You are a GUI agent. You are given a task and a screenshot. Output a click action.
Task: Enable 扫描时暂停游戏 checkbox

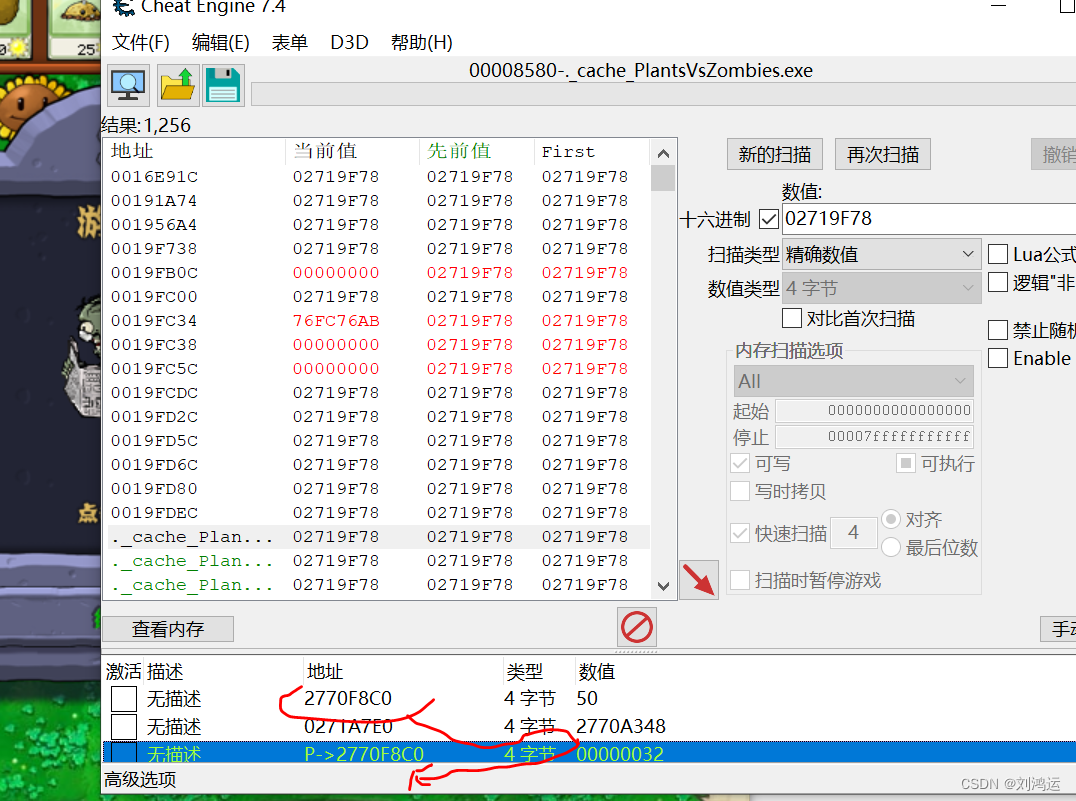pyautogui.click(x=740, y=580)
